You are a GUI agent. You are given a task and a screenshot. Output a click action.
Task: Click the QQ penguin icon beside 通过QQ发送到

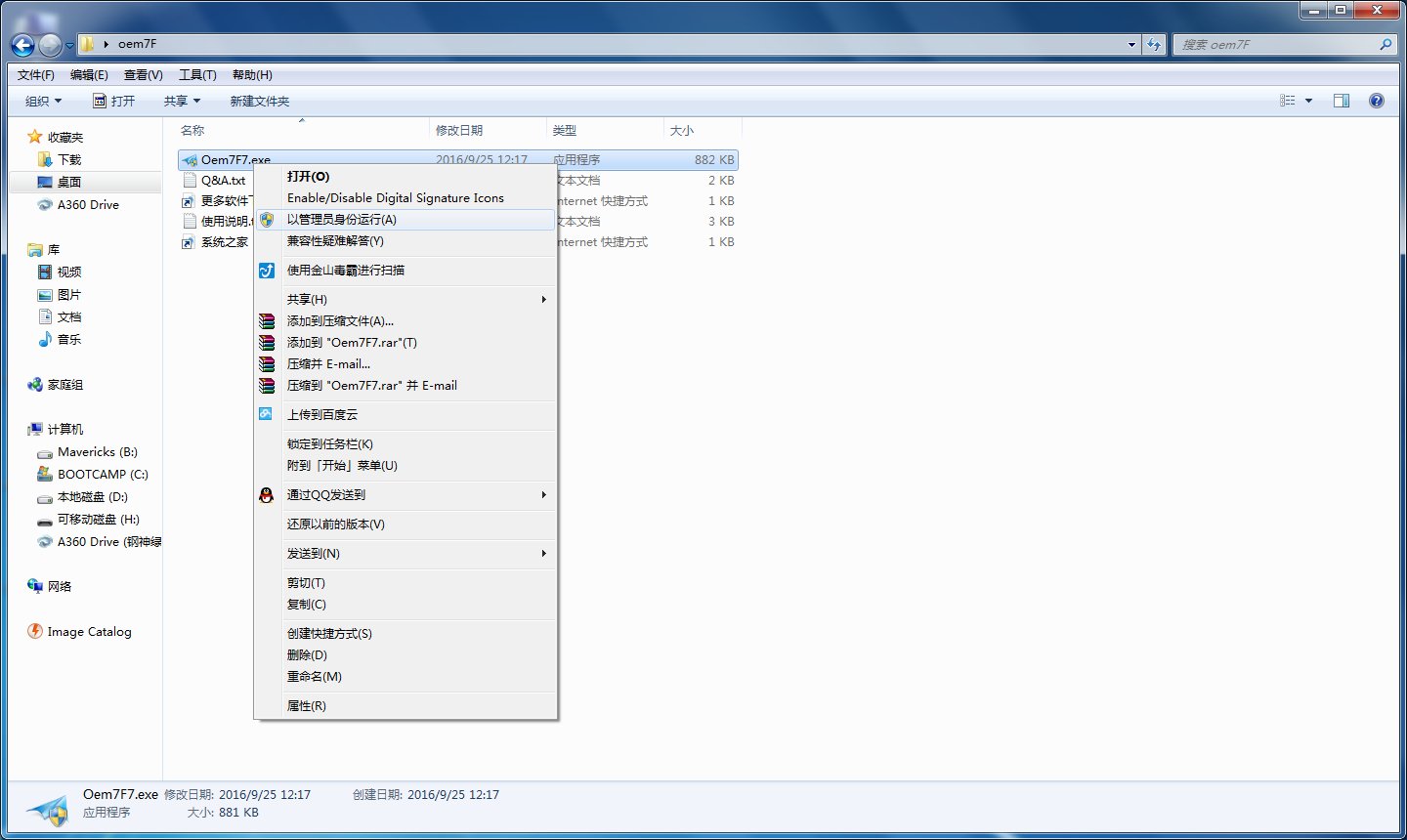267,495
